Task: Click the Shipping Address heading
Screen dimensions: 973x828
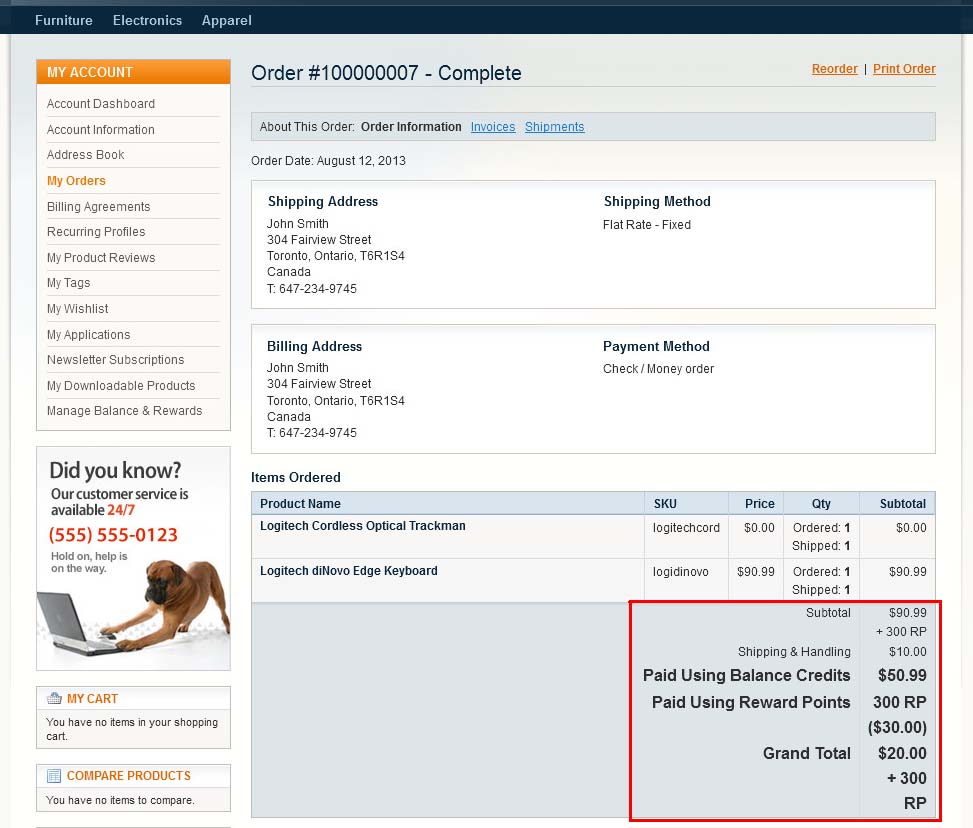Action: click(323, 201)
